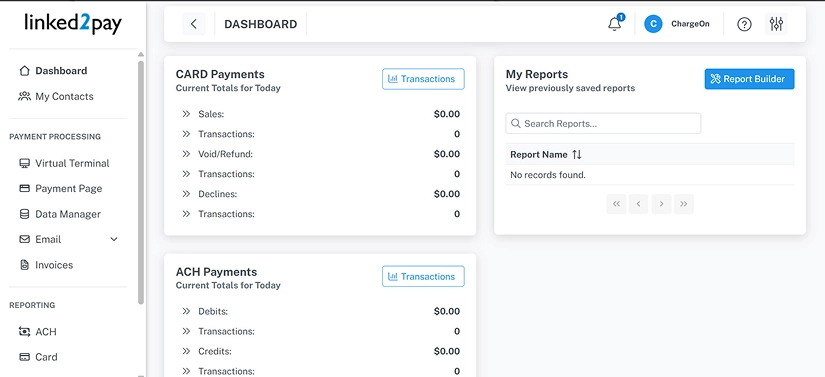Click the linked2pay logo
Image resolution: width=825 pixels, height=377 pixels.
(x=73, y=24)
